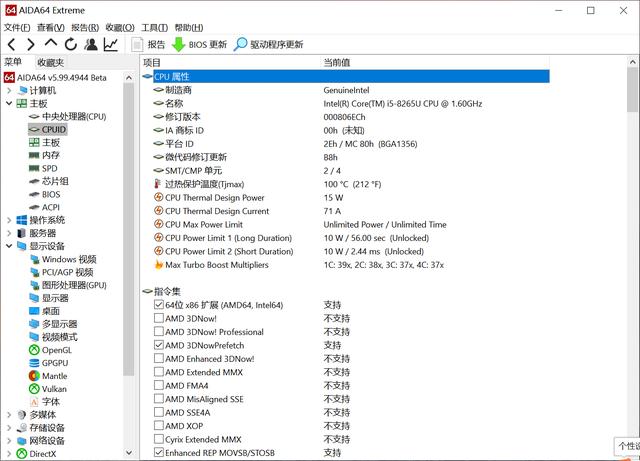Expand the 操作系统 tree node
Viewport: 640px width, 461px height.
coord(9,220)
